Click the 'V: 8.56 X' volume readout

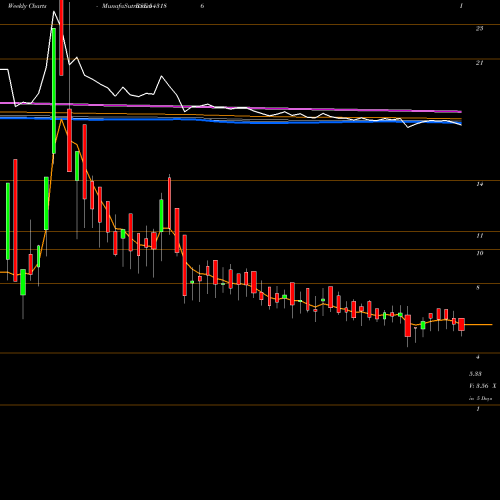(x=483, y=386)
